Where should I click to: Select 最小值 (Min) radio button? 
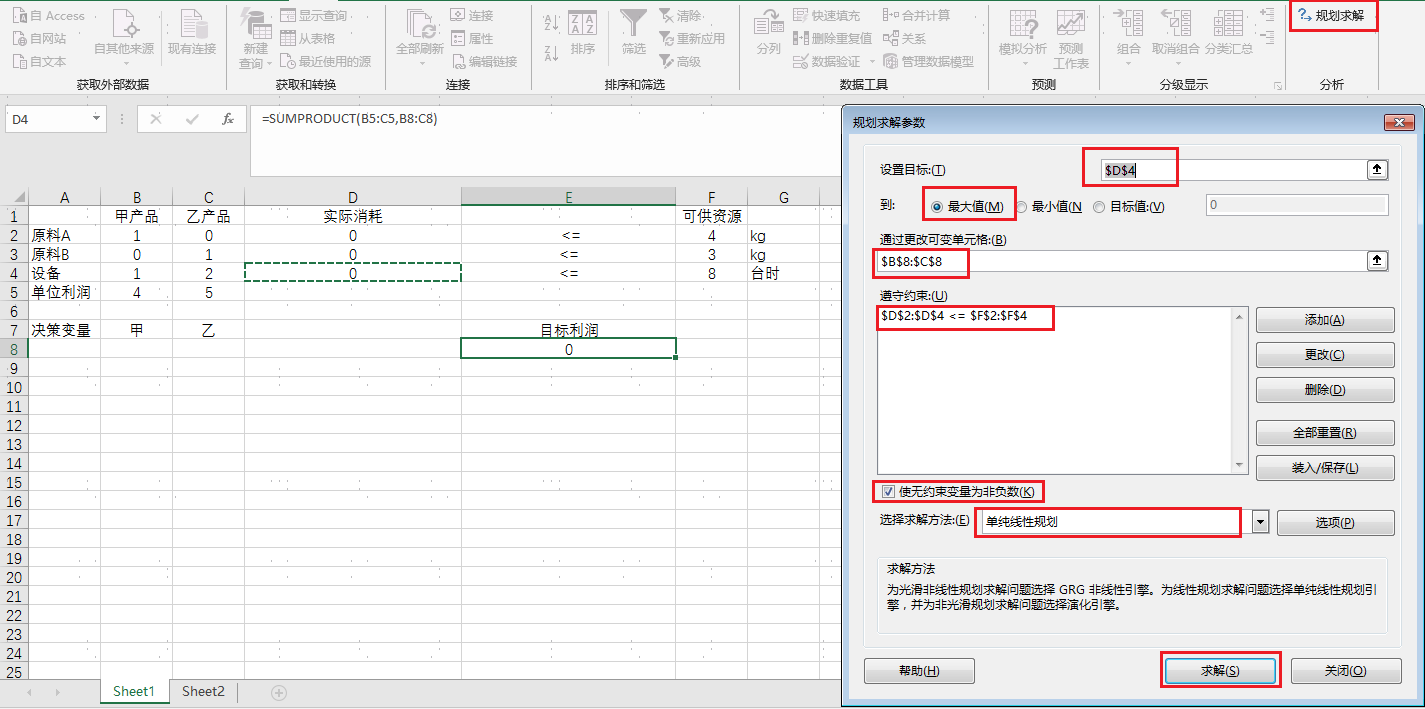tap(1022, 207)
